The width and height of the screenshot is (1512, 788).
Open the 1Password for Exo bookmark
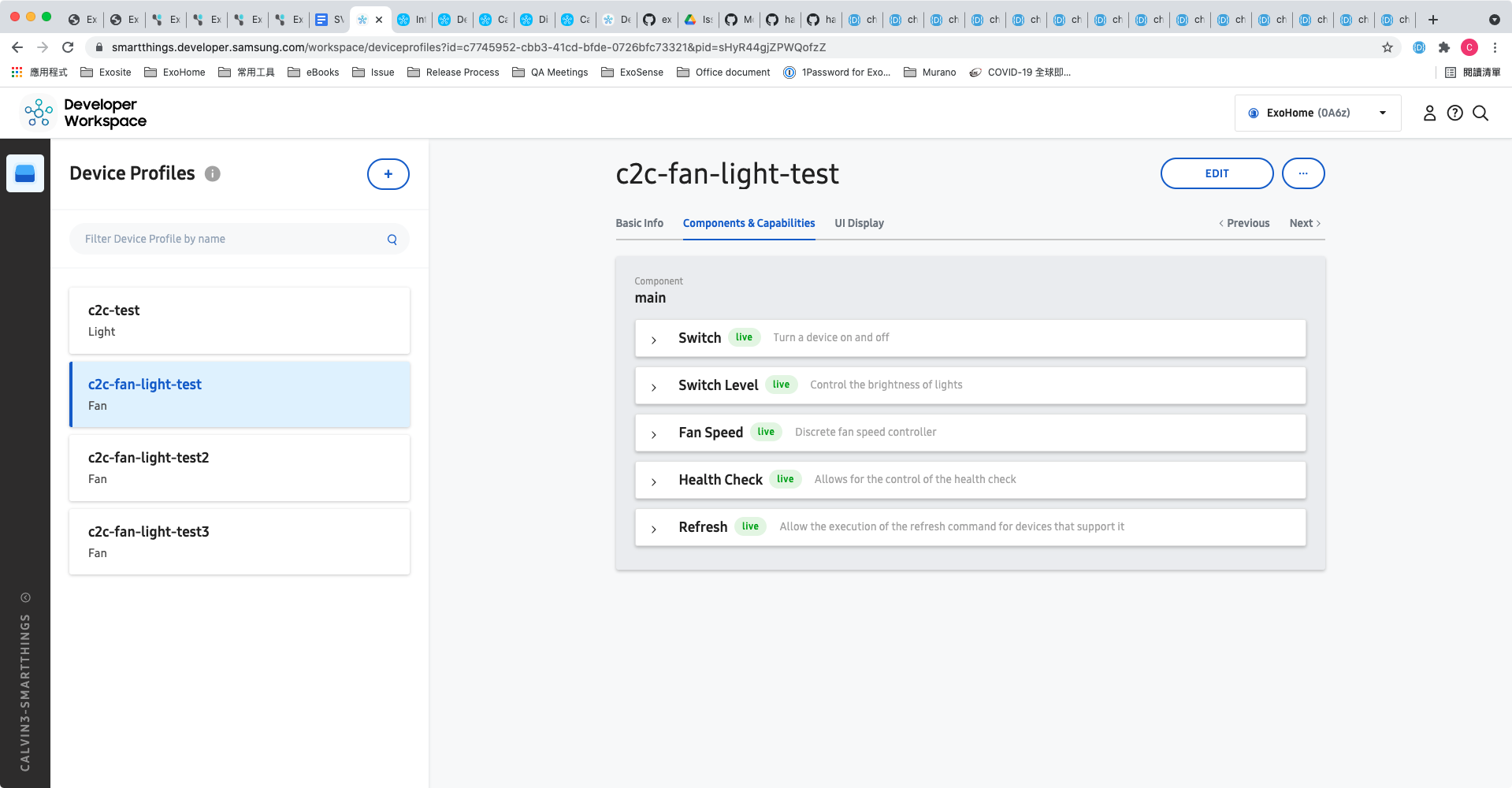point(838,72)
